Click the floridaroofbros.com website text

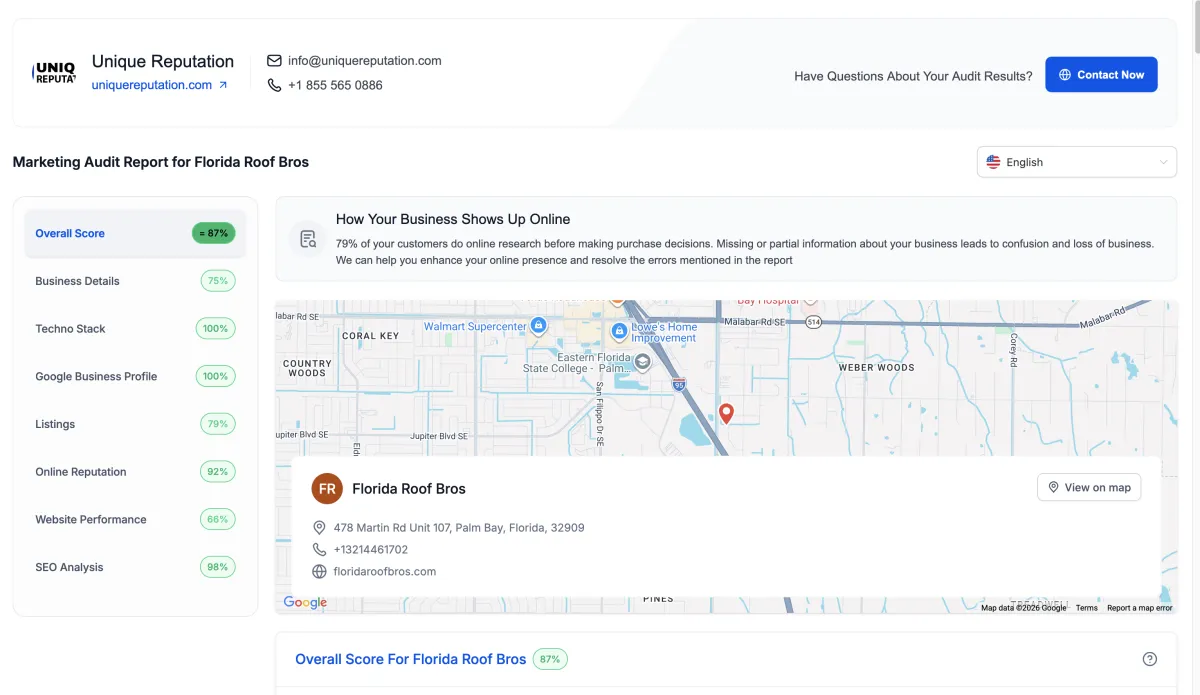(385, 572)
